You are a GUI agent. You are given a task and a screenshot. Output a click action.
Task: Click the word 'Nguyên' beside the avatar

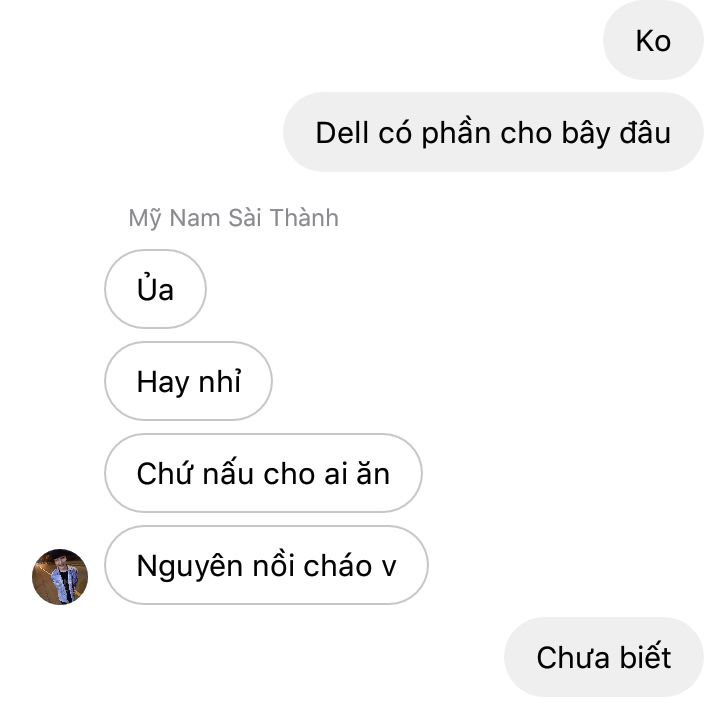click(191, 567)
